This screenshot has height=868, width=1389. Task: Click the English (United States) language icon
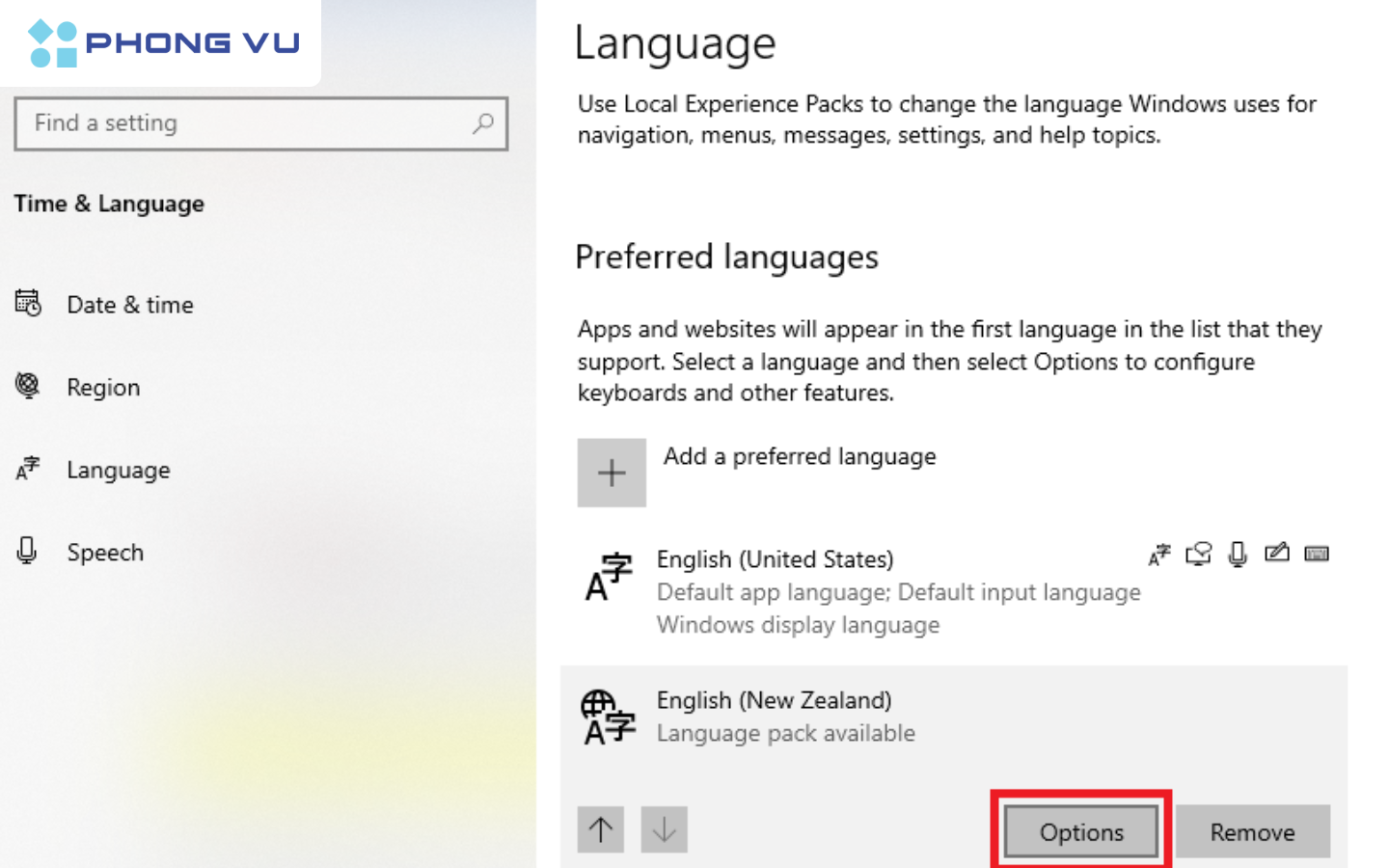tap(609, 578)
